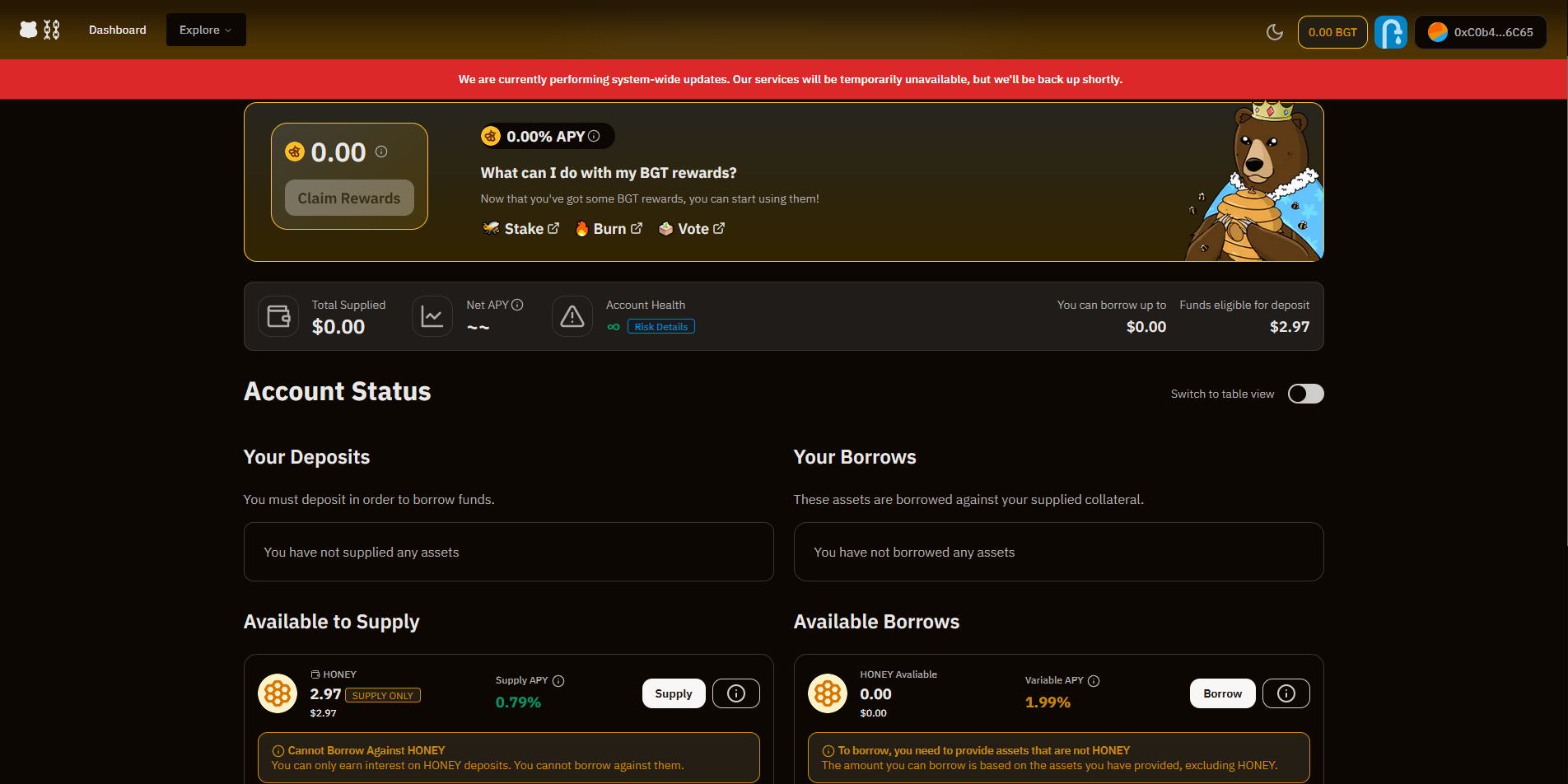The width and height of the screenshot is (1568, 784).
Task: Expand the Explore dropdown menu
Action: coord(206,30)
